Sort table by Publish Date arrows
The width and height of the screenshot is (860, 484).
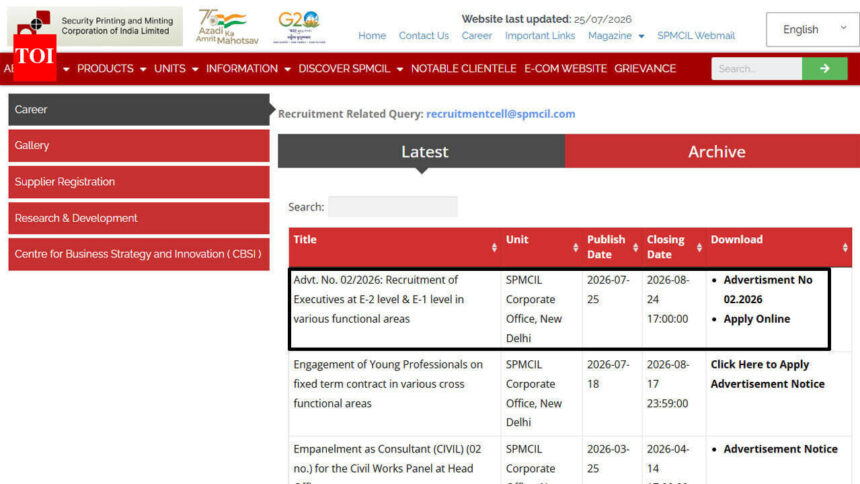pos(635,247)
